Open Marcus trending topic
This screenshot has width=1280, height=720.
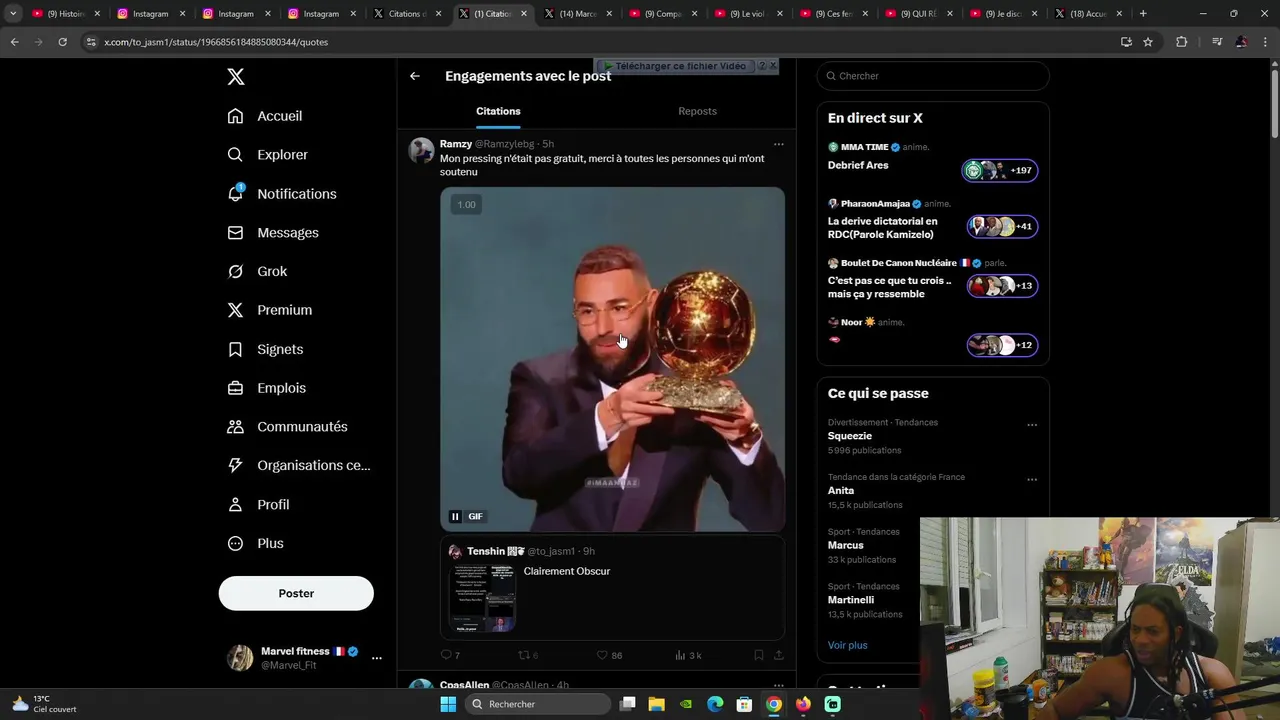[x=846, y=546]
